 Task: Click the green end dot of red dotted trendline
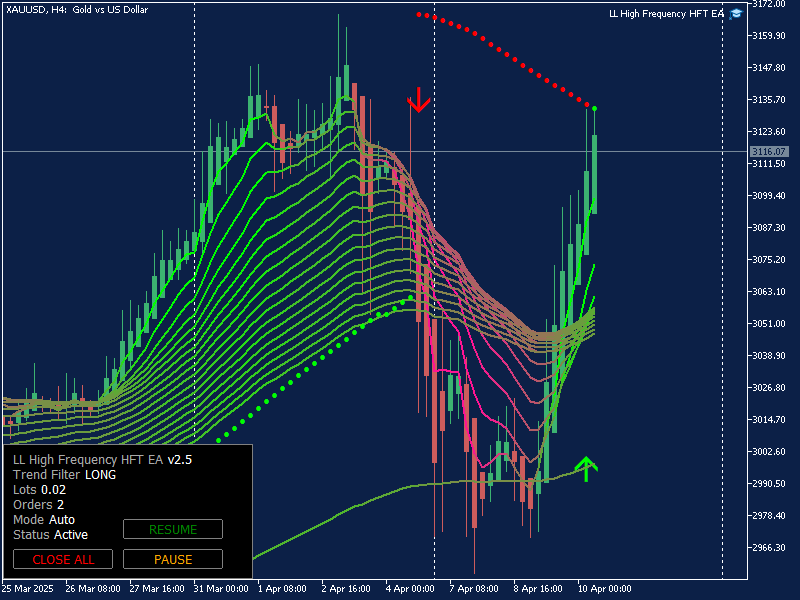click(x=594, y=109)
